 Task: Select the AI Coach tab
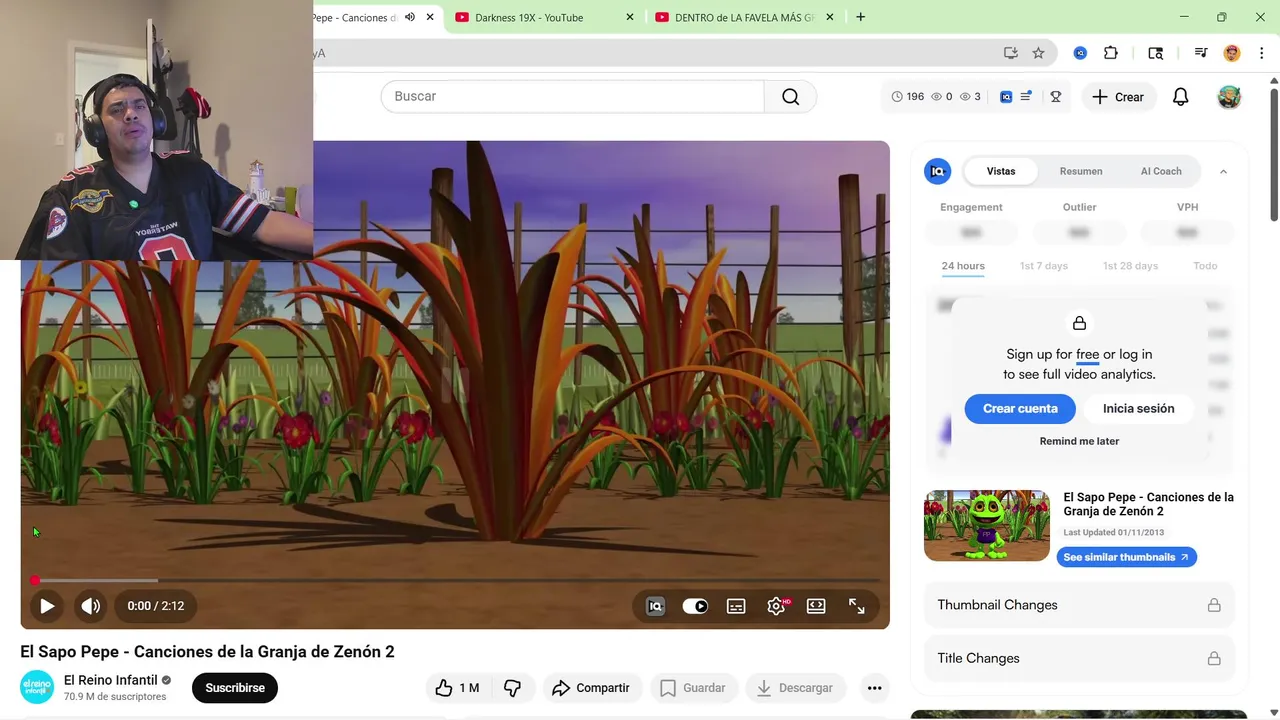[x=1161, y=171]
